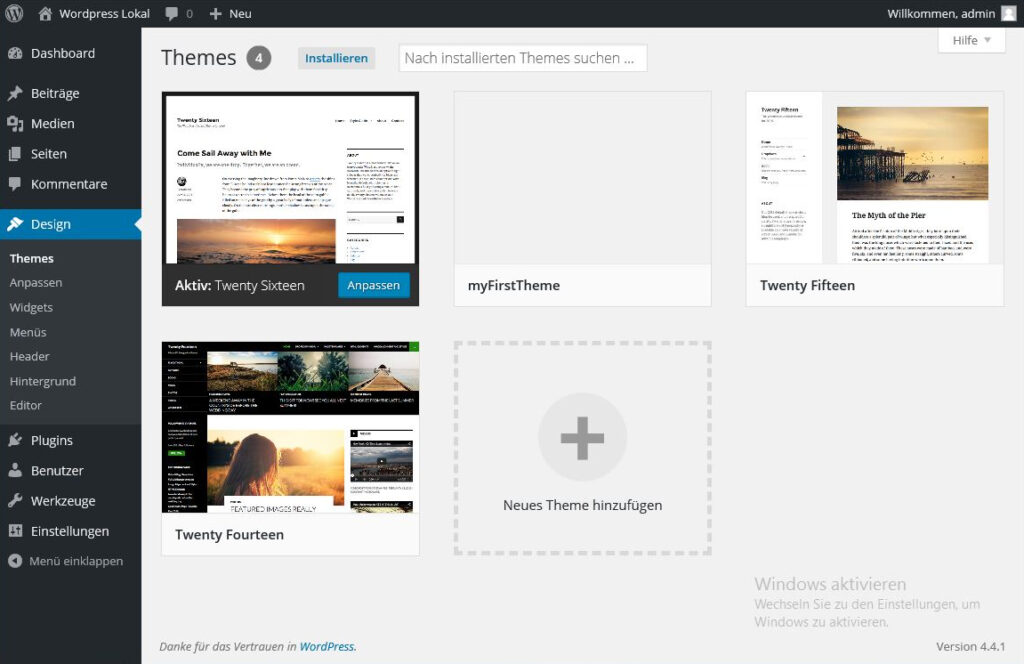Open the Hintergrund submenu item
The width and height of the screenshot is (1024, 664).
pos(42,381)
